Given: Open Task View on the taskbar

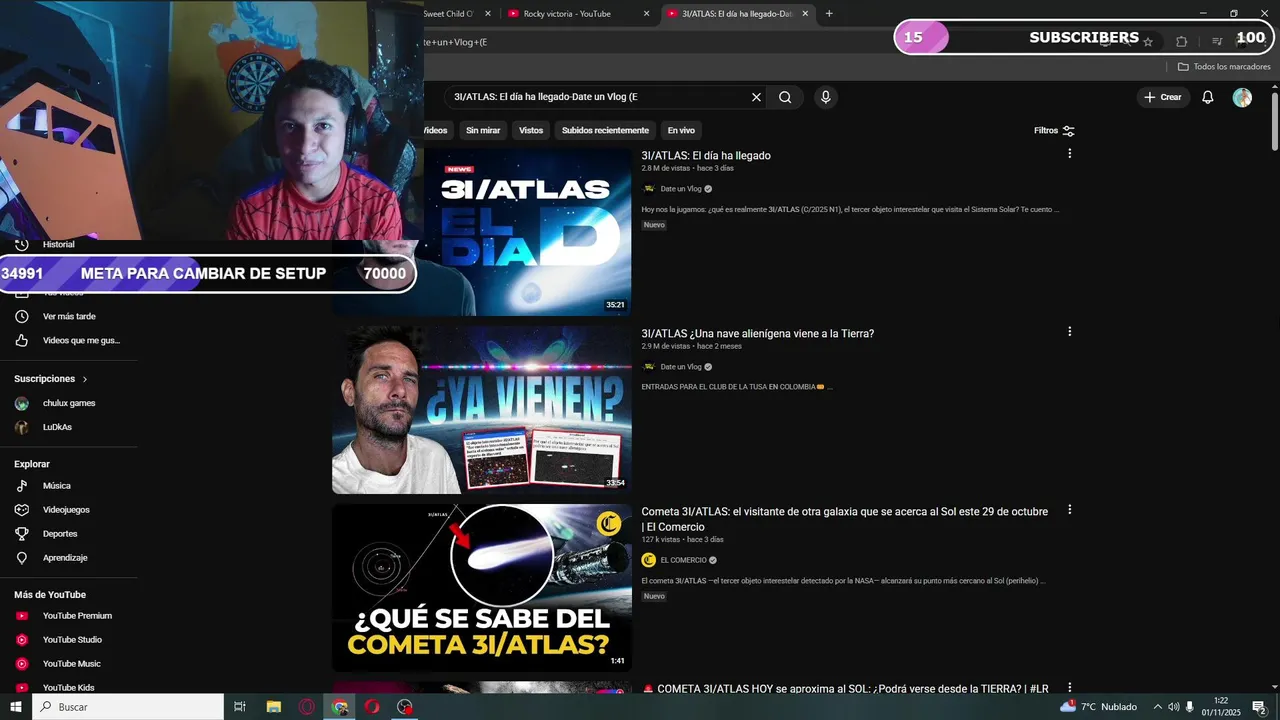Looking at the screenshot, I should click(x=240, y=707).
